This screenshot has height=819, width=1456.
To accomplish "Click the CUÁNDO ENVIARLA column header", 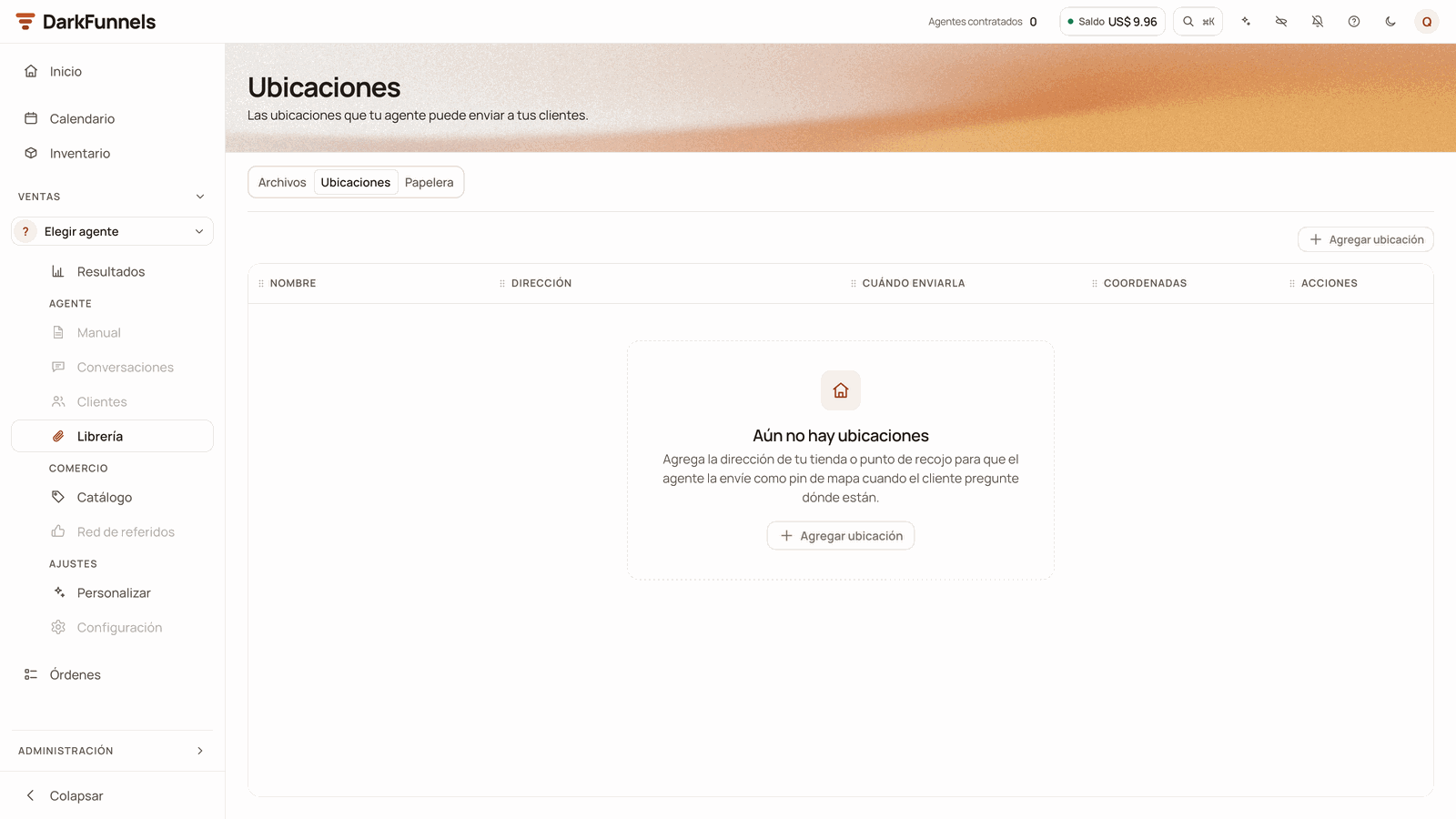I will tap(914, 283).
